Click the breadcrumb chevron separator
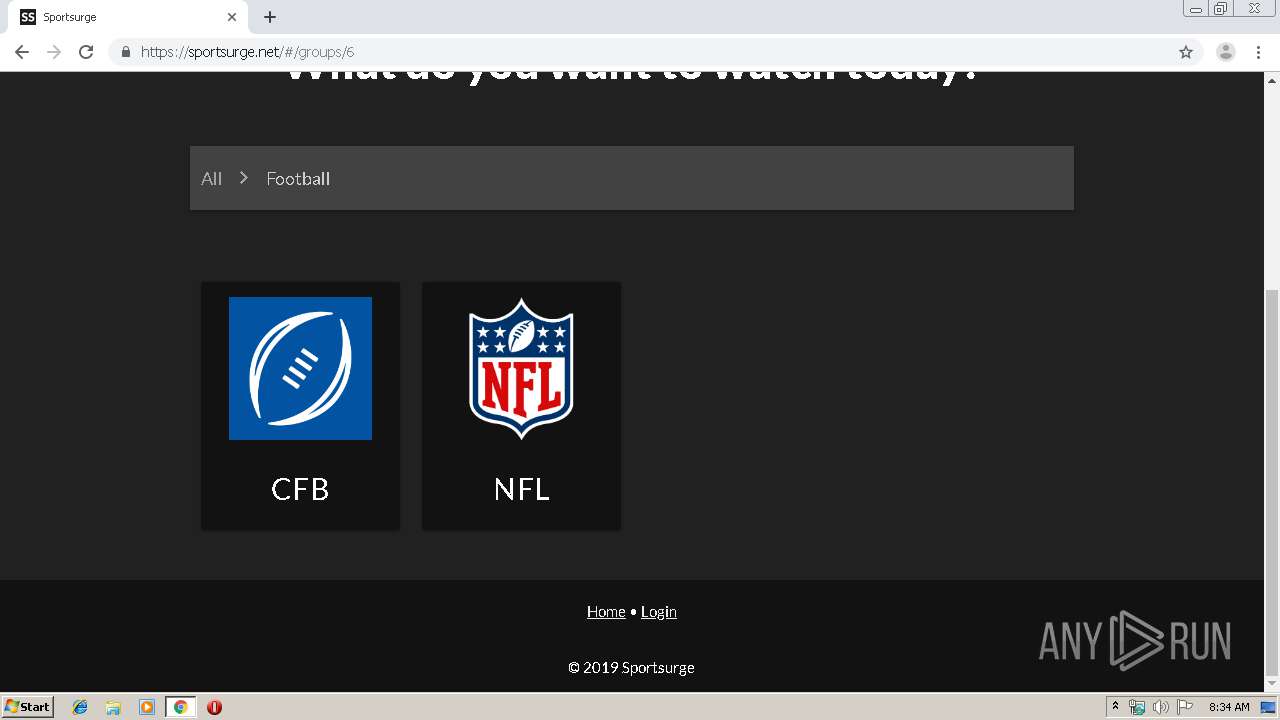The image size is (1280, 720). click(x=243, y=178)
